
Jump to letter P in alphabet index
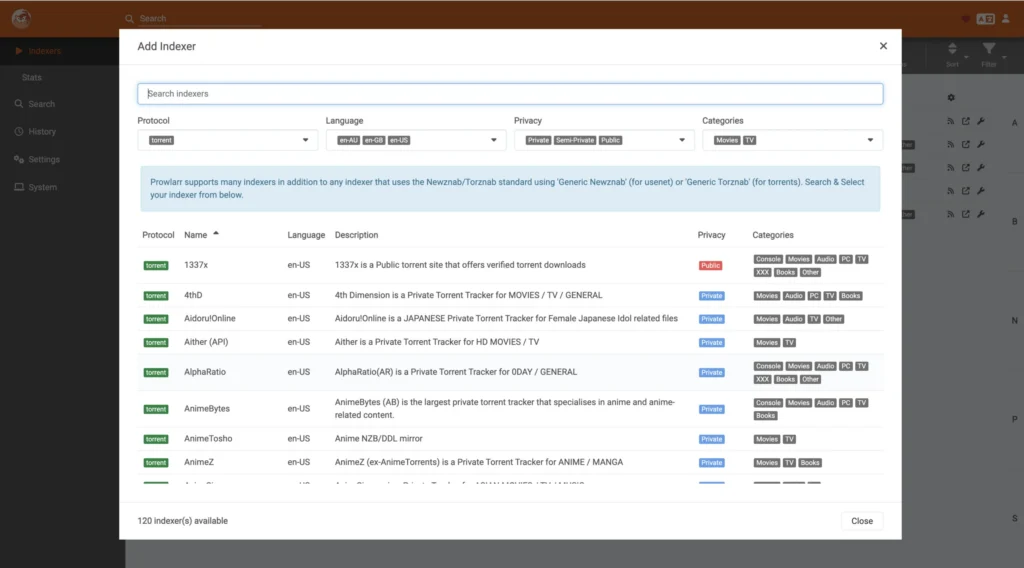1014,419
